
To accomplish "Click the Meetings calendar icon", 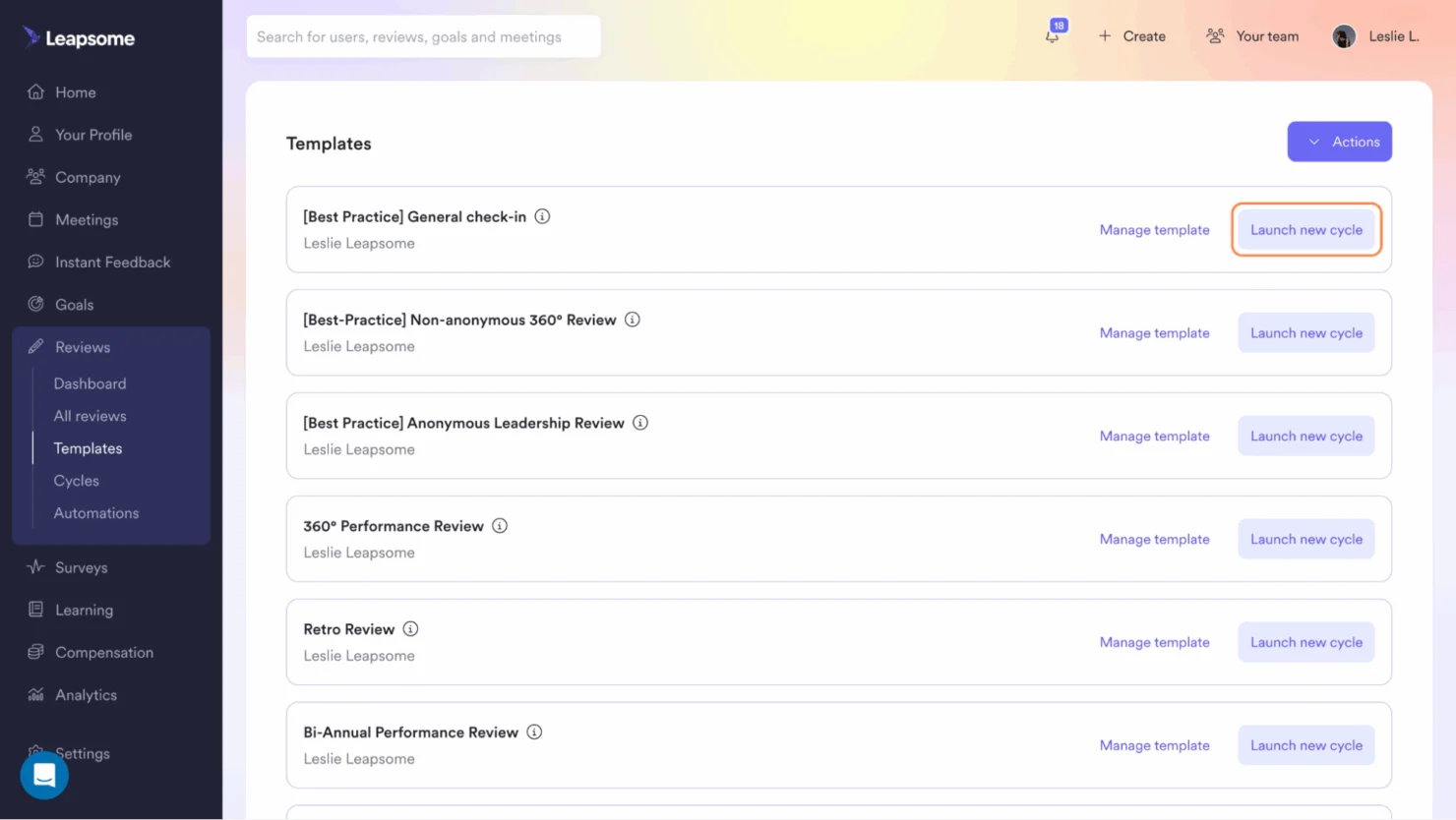I will tap(35, 219).
